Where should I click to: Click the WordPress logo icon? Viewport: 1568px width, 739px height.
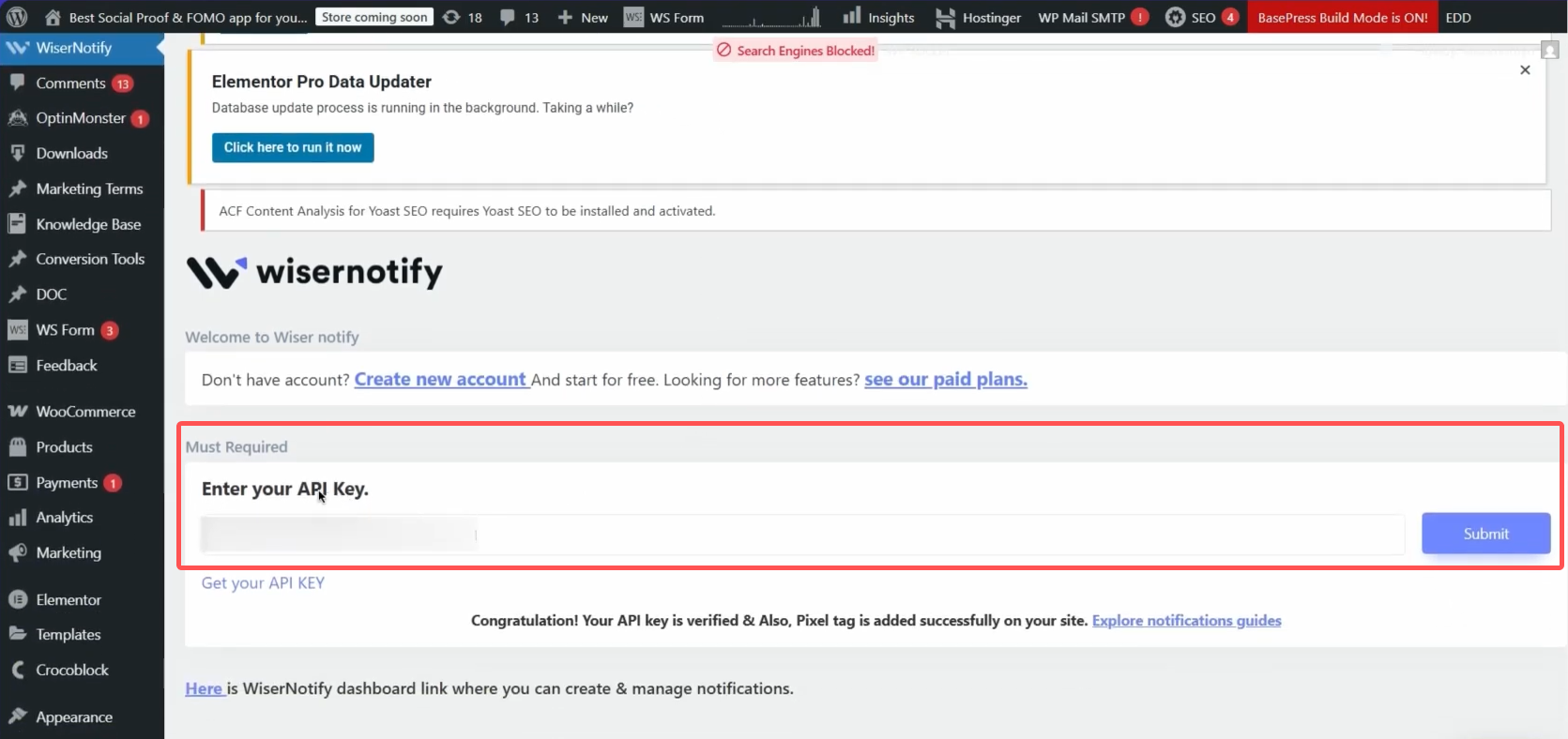tap(17, 17)
